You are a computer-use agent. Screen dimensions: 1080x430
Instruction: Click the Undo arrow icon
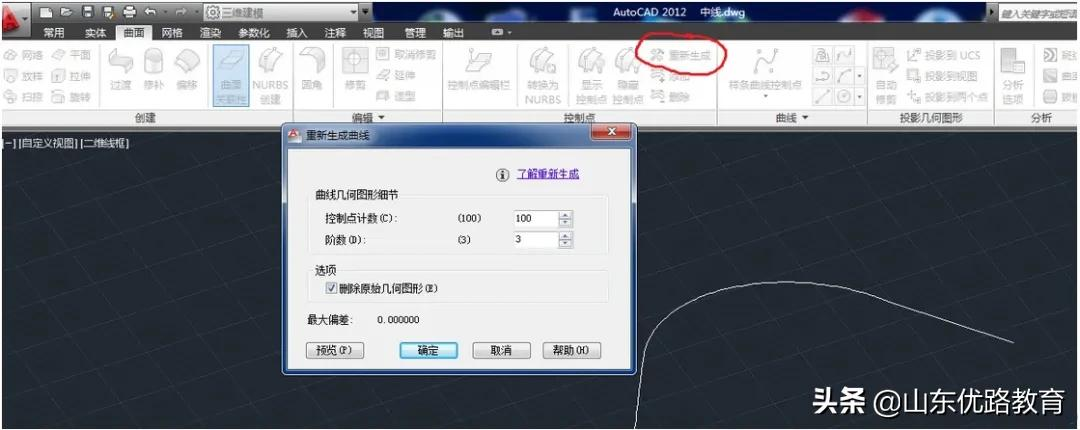tap(150, 12)
